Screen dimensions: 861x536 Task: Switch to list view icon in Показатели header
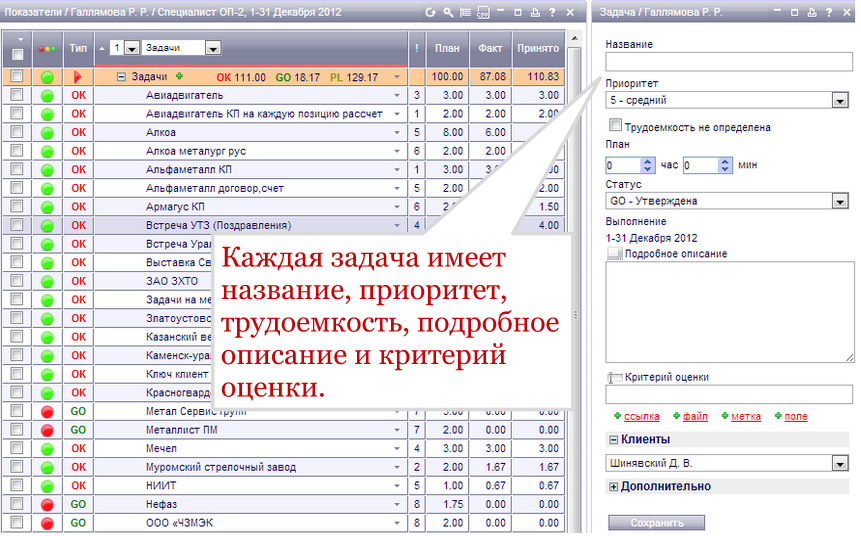tap(466, 12)
